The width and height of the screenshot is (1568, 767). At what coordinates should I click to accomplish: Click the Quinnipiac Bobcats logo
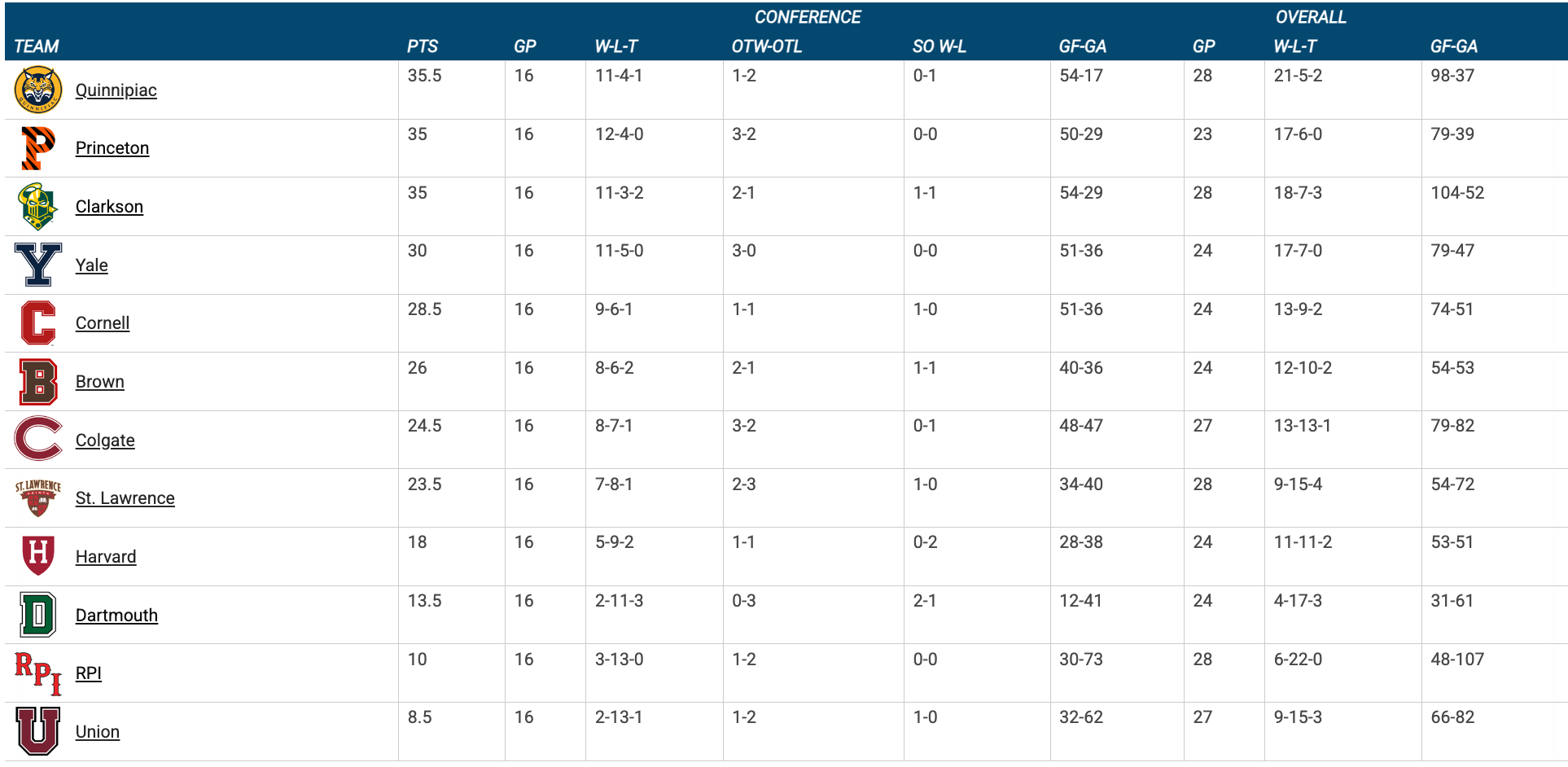(x=38, y=90)
